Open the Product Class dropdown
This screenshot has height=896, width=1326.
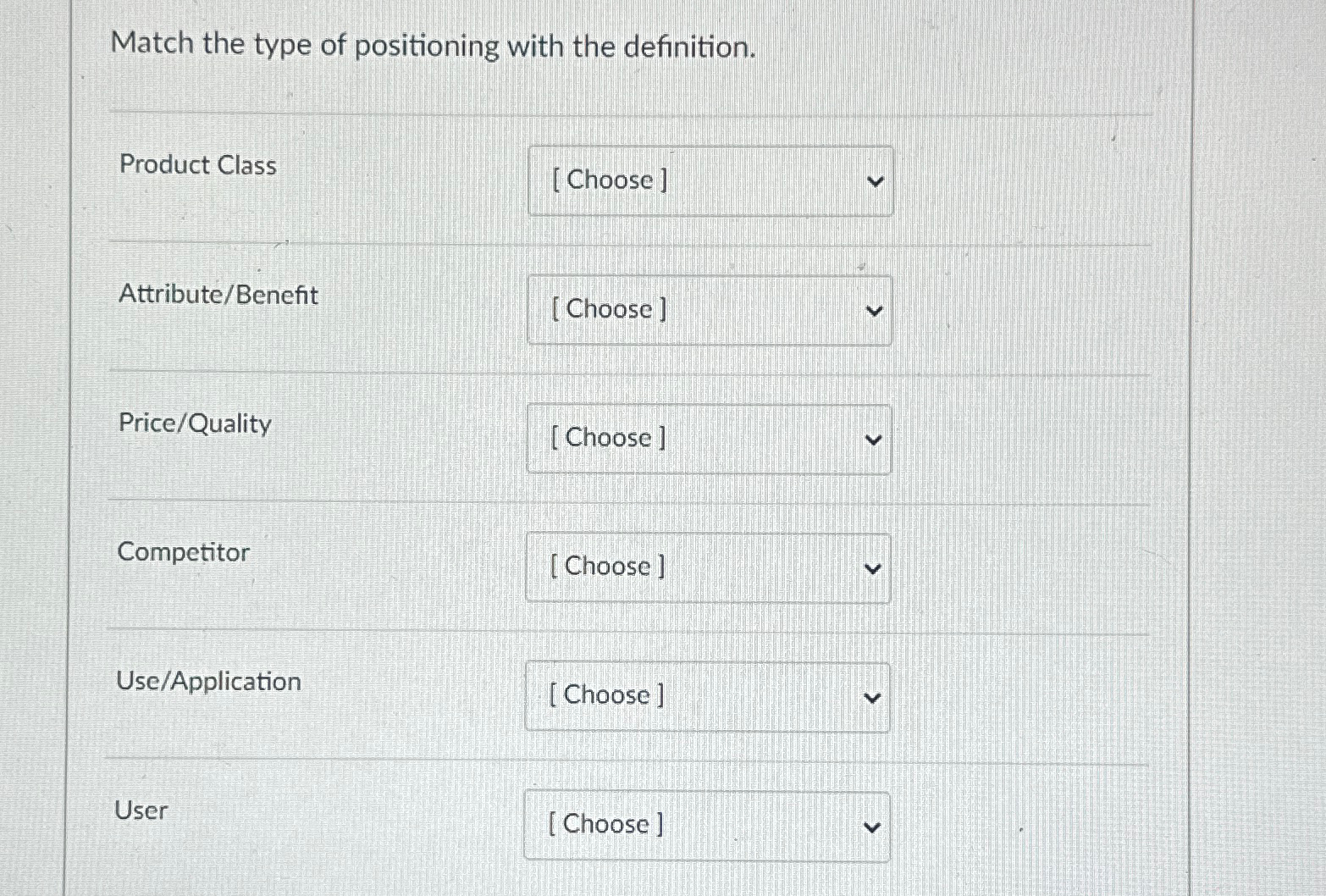710,180
